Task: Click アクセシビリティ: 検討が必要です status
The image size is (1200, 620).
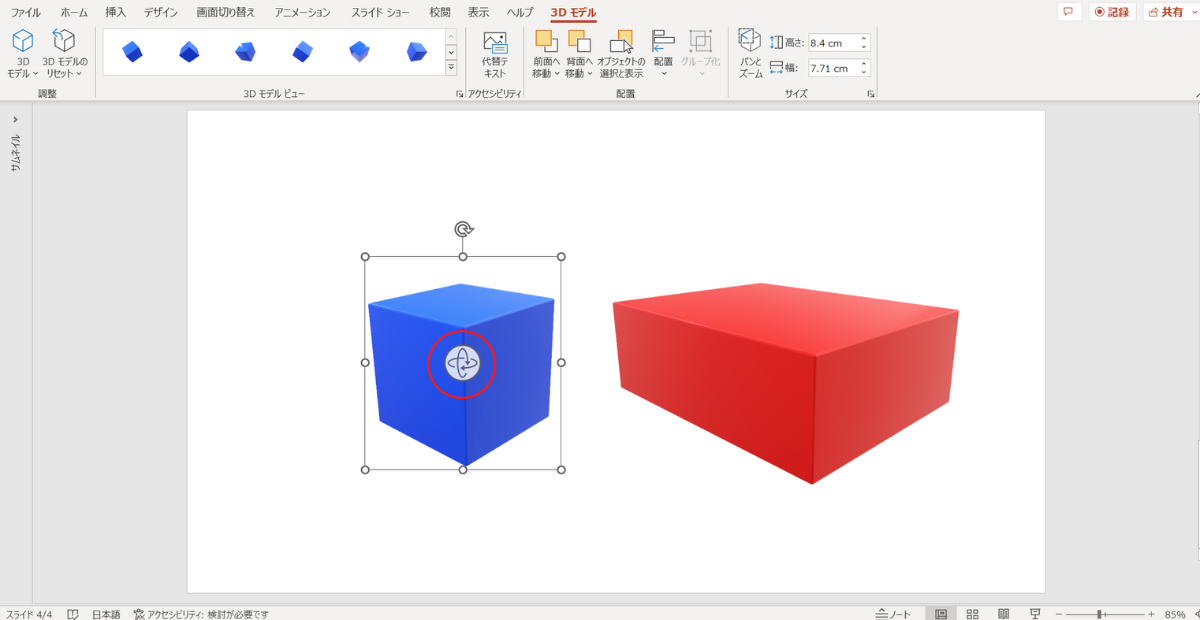Action: click(200, 614)
